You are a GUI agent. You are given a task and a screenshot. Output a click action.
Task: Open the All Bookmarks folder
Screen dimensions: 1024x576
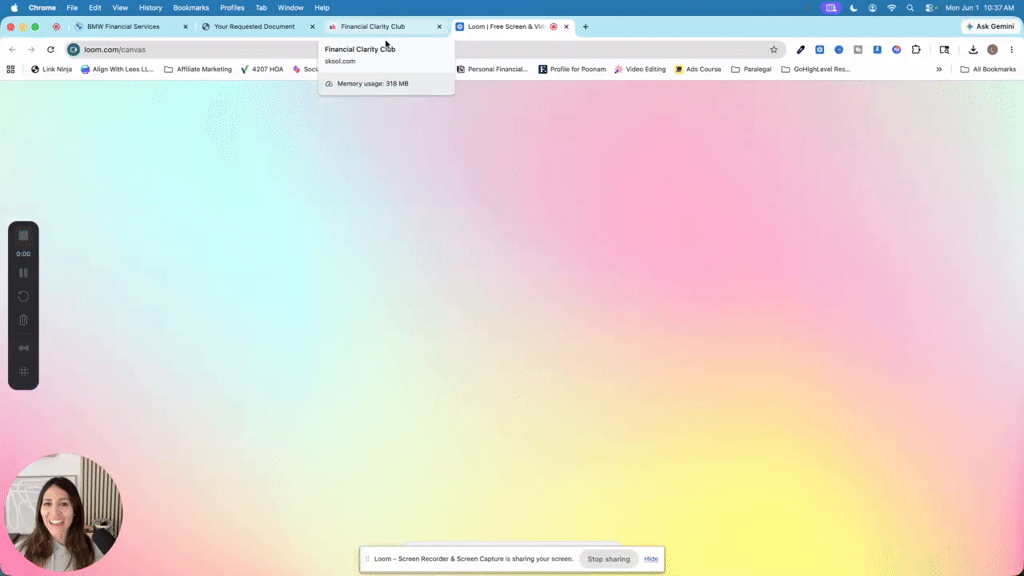click(x=988, y=69)
